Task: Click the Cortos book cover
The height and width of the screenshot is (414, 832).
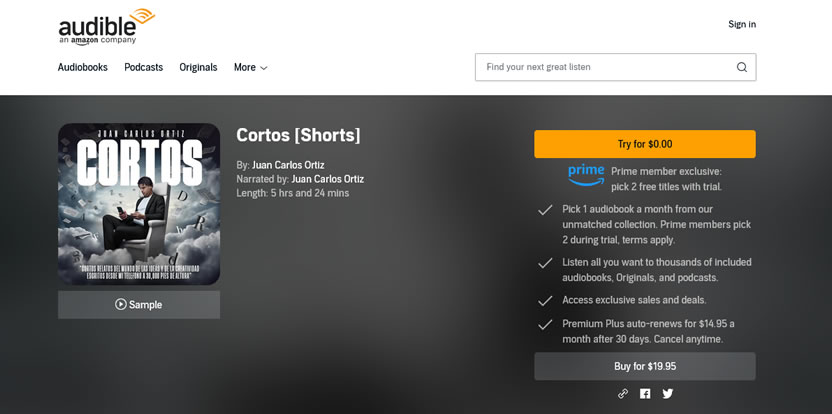Action: coord(139,204)
